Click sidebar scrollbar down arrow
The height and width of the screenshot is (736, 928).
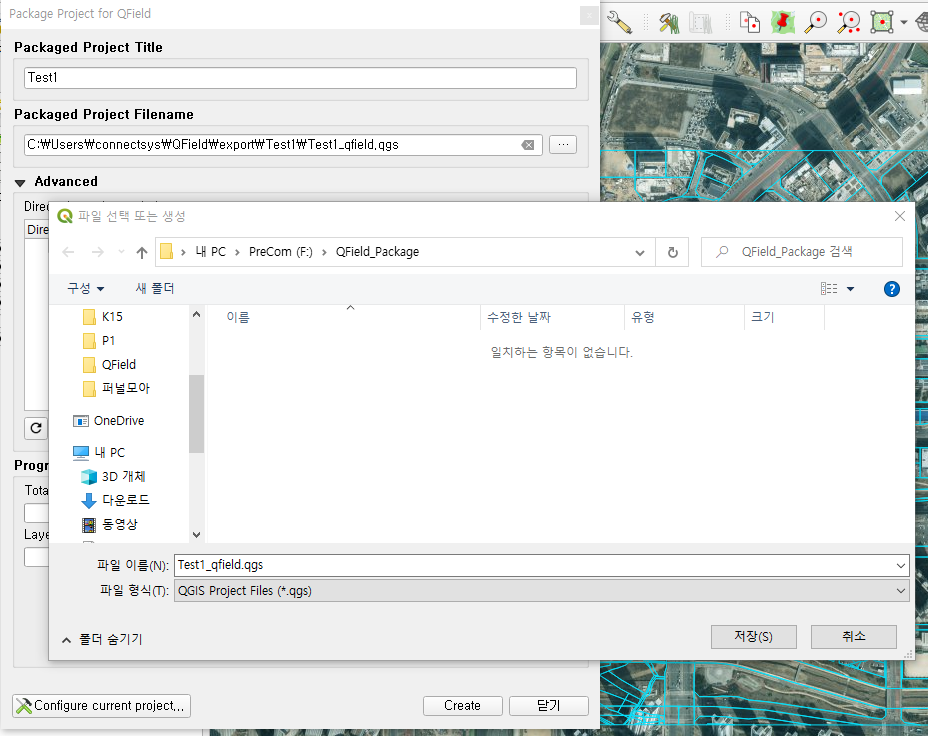coord(196,534)
